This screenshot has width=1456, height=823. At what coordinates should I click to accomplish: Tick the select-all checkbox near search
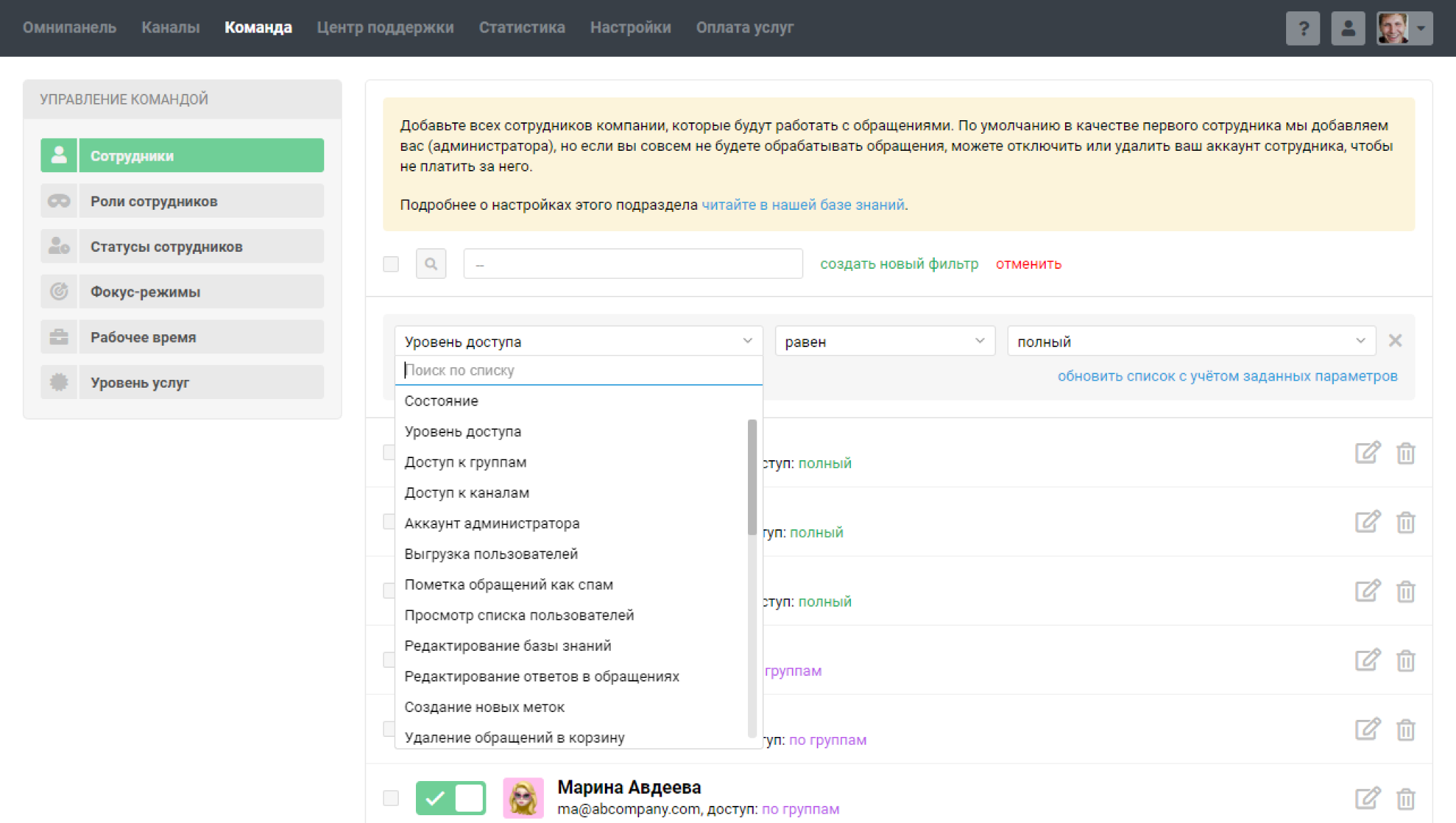[x=391, y=264]
